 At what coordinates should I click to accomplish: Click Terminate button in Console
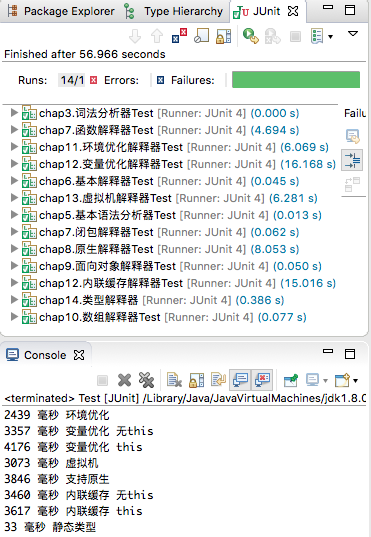(x=102, y=380)
